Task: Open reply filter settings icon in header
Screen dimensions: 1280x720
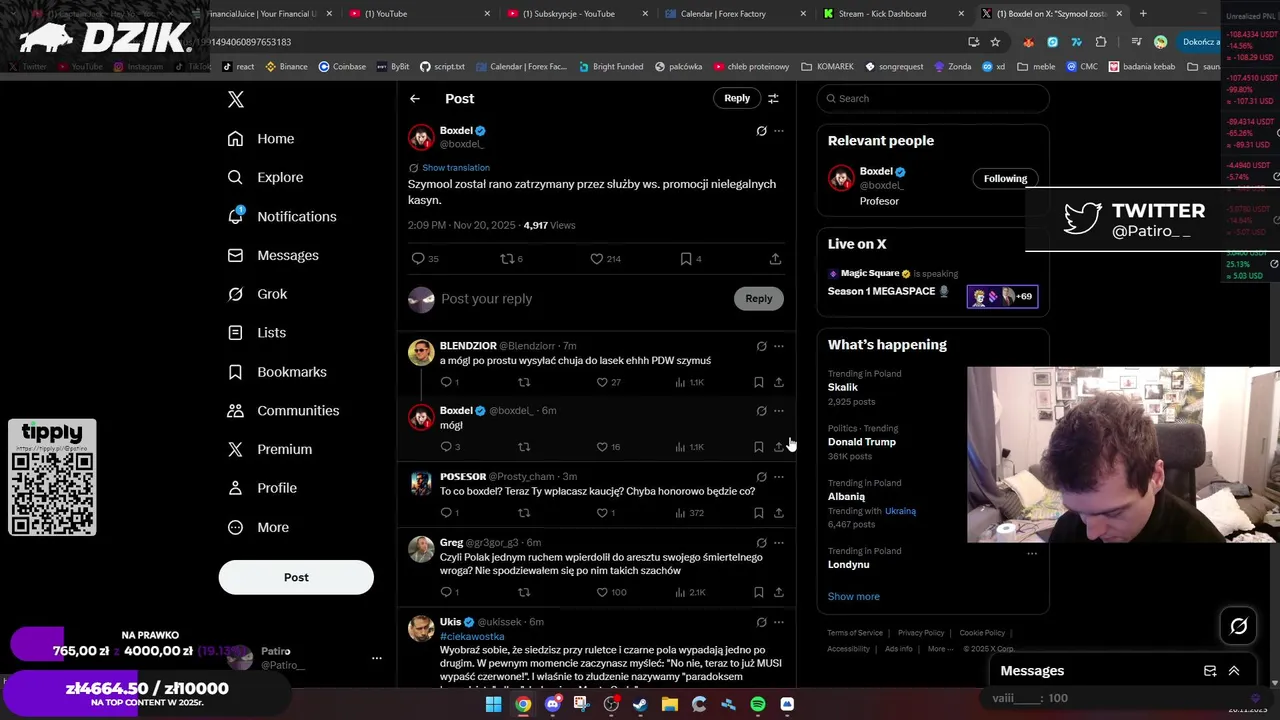Action: pyautogui.click(x=773, y=98)
